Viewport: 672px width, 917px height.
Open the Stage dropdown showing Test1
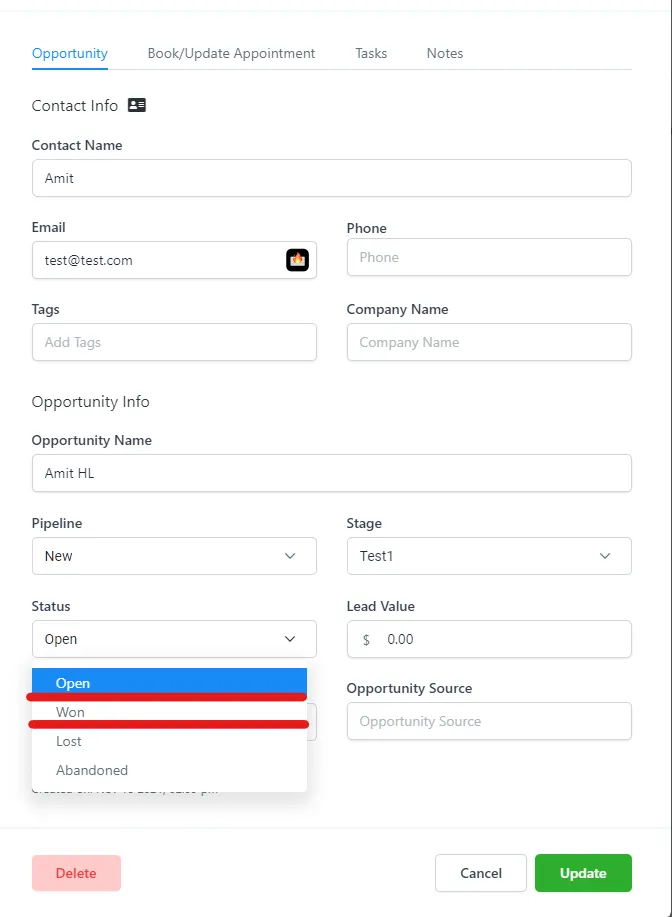click(489, 556)
